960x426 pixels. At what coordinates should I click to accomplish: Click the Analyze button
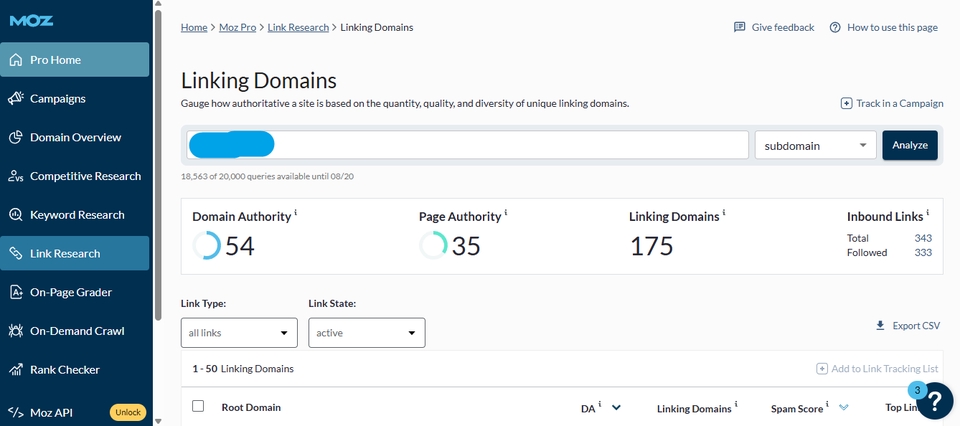click(910, 146)
